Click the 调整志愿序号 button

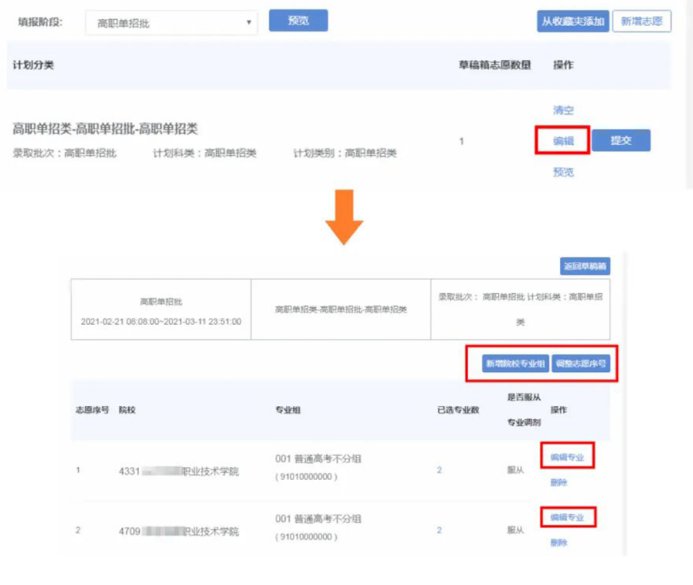pyautogui.click(x=581, y=364)
